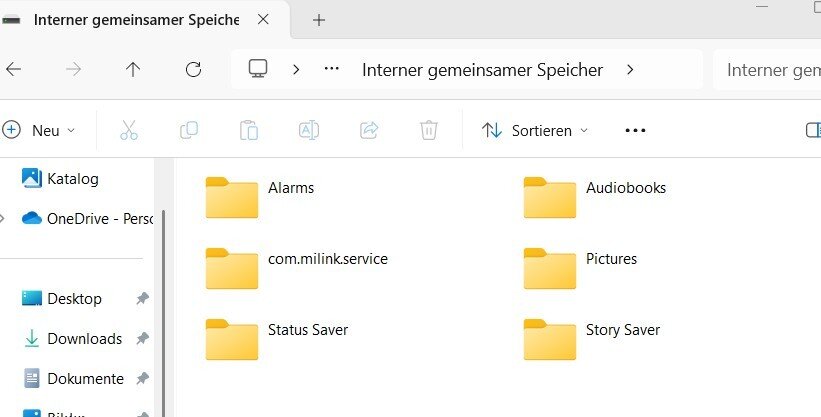Expand breadcrumb chevron after Interner gemeinsamer Speicher

coord(629,69)
